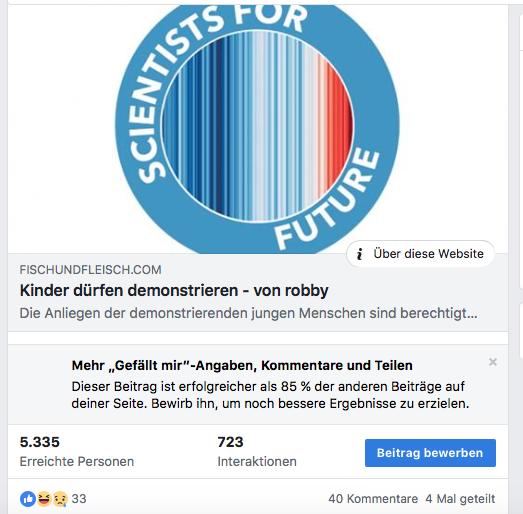Click the Beitrag bewerben button

(x=430, y=453)
